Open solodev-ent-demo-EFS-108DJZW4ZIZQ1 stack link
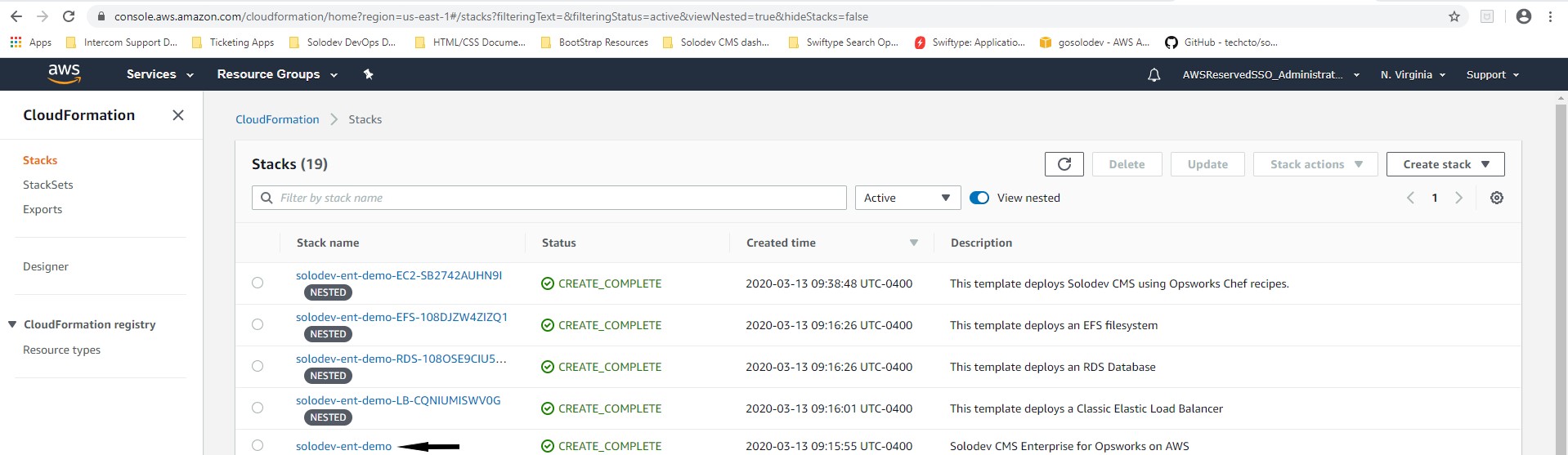1568x455 pixels. click(x=401, y=317)
